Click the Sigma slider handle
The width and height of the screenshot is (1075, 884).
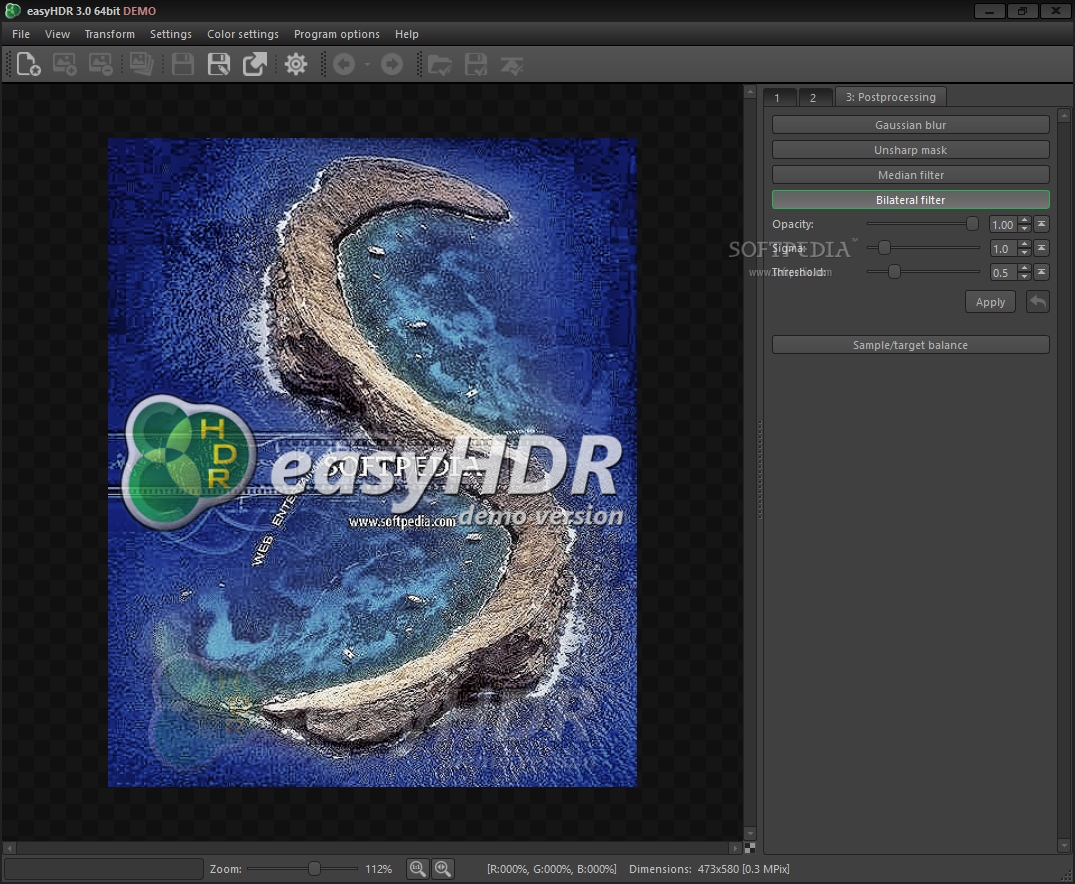(x=884, y=248)
